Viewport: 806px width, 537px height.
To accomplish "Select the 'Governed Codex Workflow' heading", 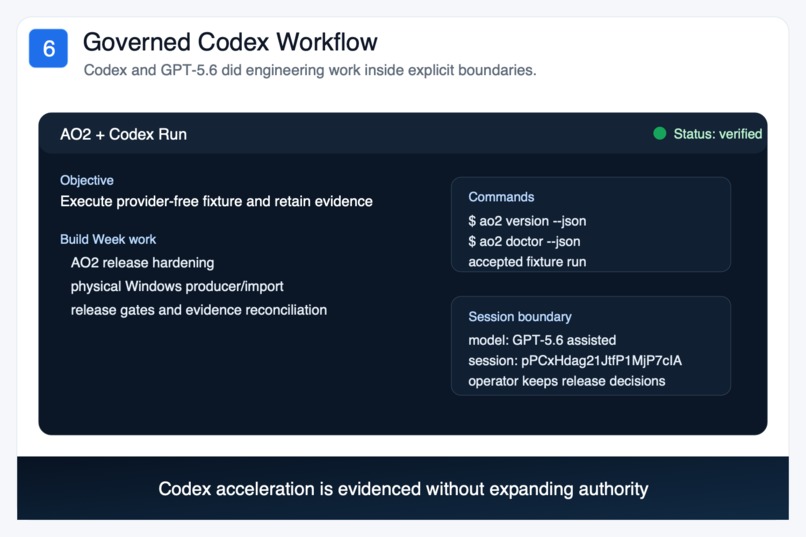I will pos(230,42).
